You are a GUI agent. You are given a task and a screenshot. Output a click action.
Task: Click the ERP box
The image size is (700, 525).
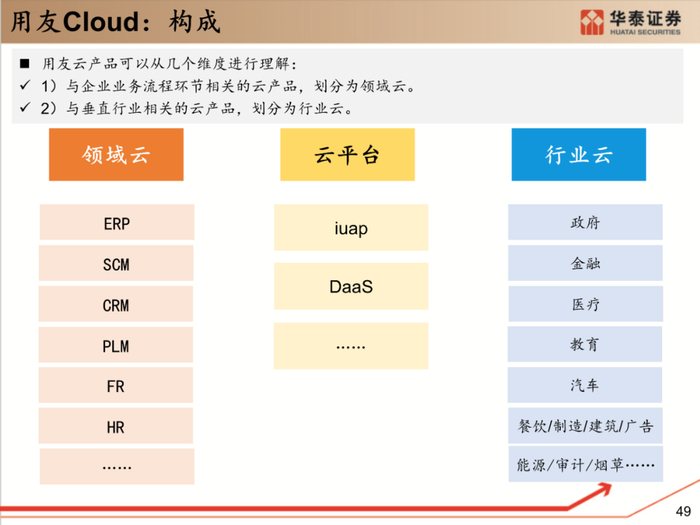pos(117,222)
